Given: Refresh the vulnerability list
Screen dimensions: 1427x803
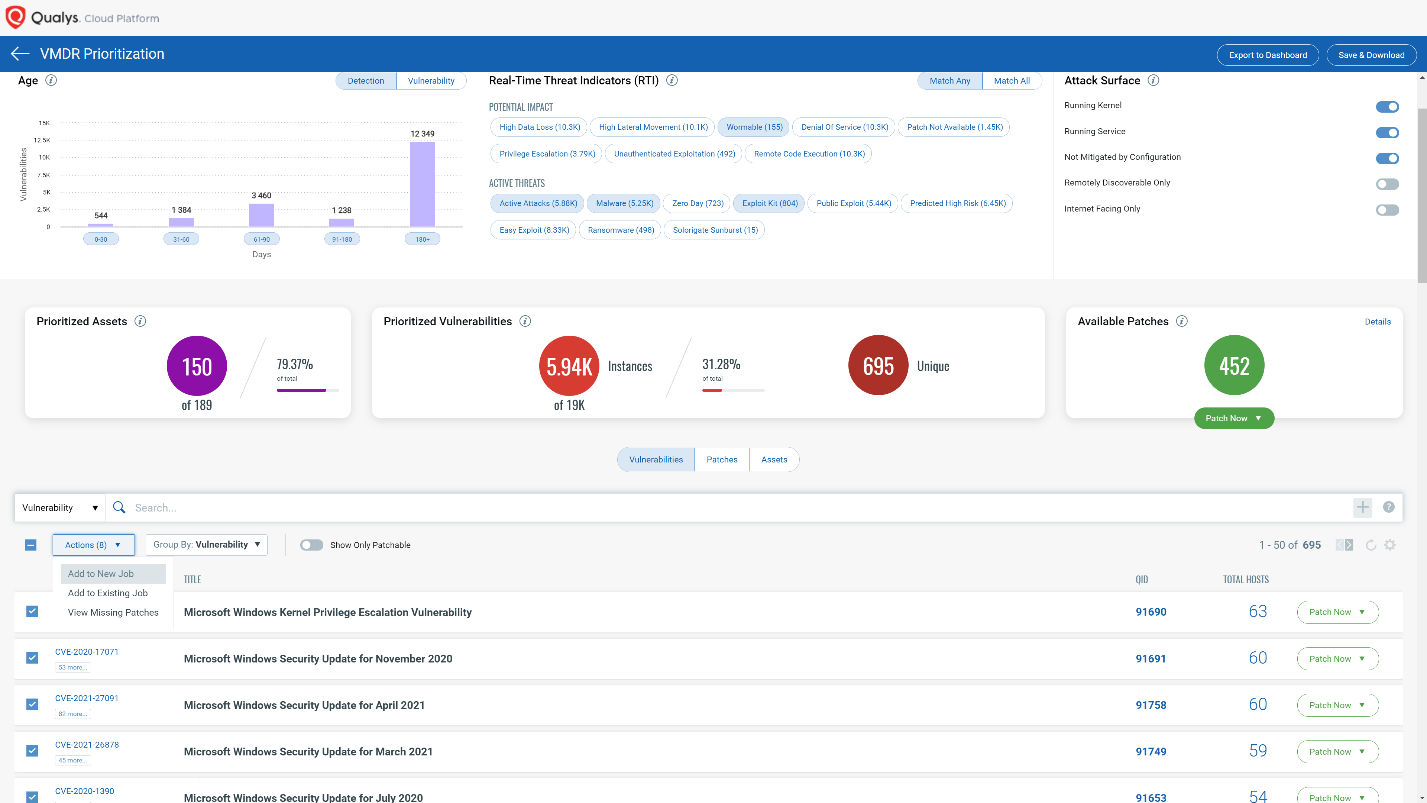Looking at the screenshot, I should (1371, 545).
